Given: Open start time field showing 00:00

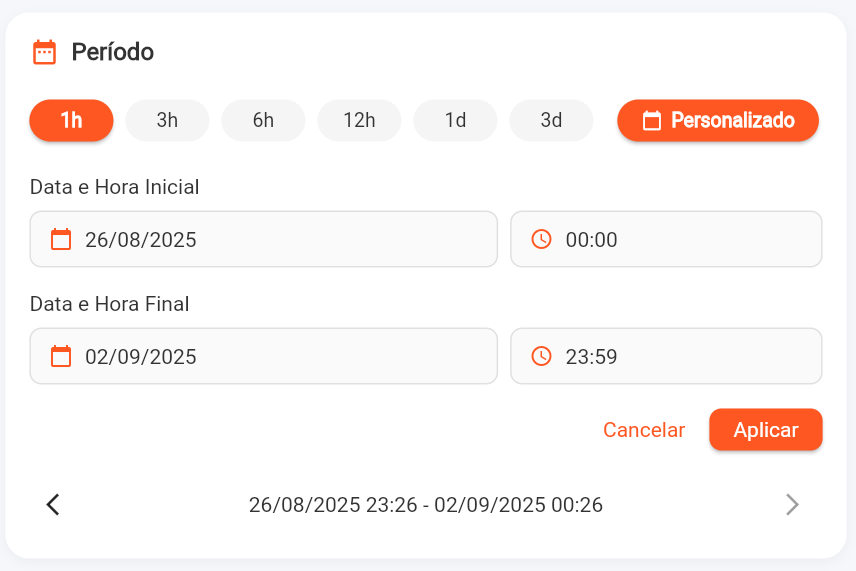Looking at the screenshot, I should coord(666,239).
